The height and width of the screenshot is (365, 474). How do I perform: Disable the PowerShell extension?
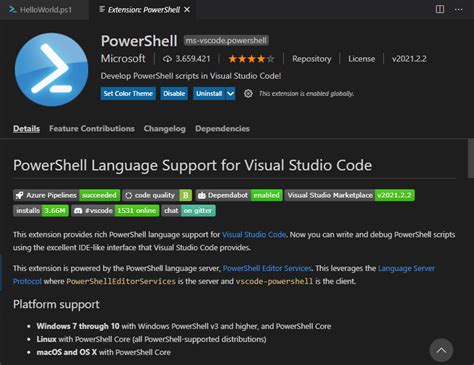(x=174, y=94)
